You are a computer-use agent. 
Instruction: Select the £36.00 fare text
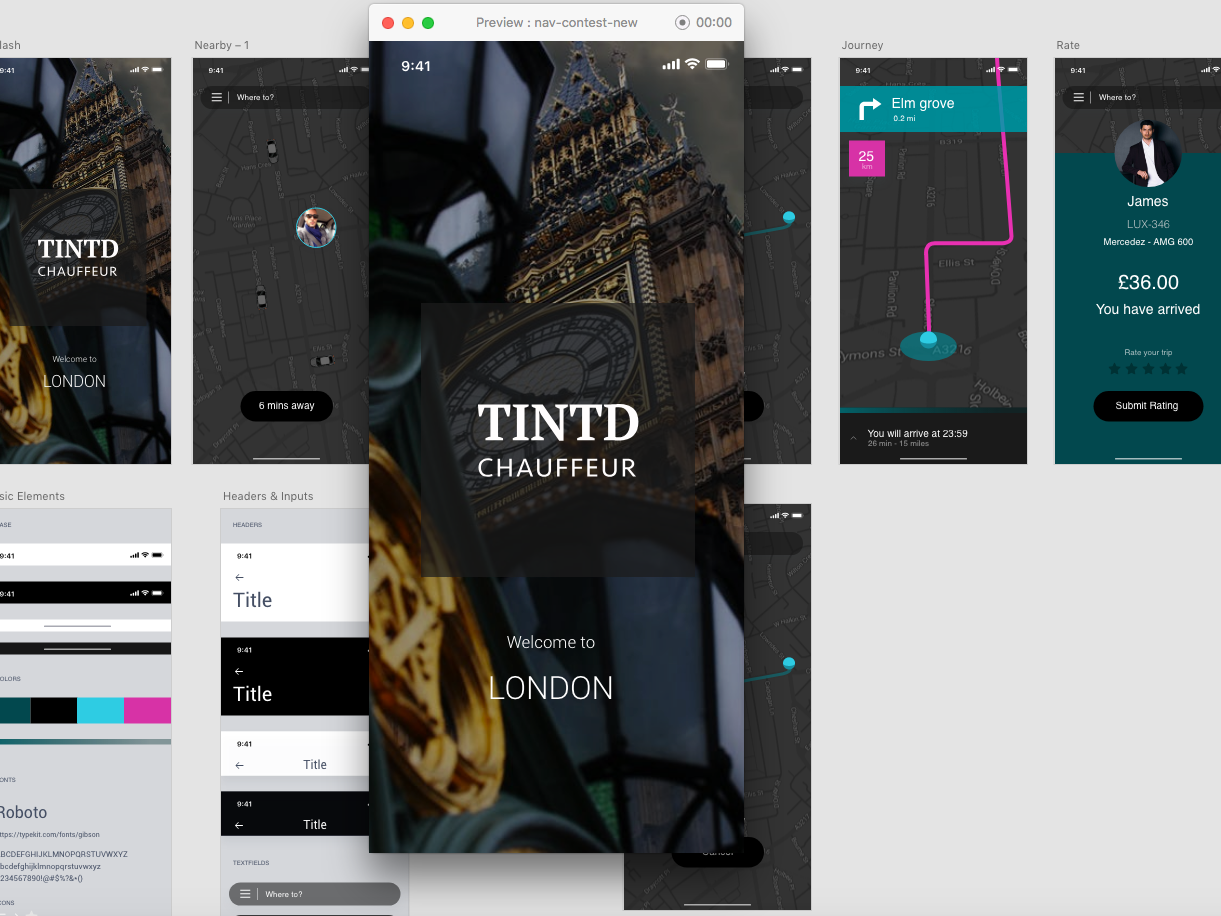tap(1148, 283)
